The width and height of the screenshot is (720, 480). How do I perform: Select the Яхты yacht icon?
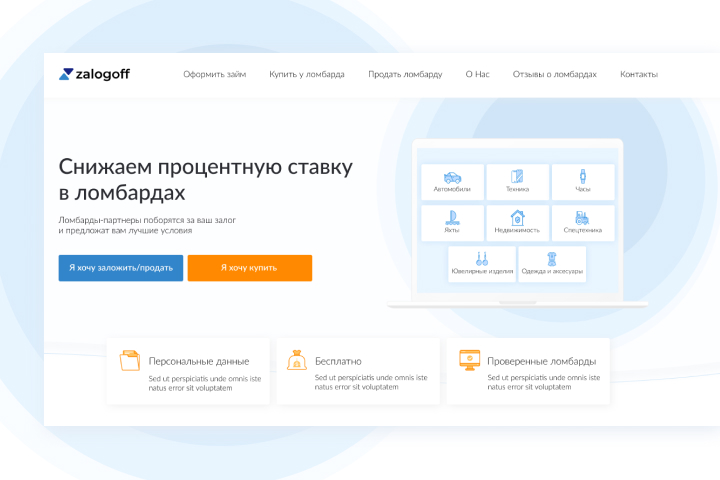(x=452, y=217)
